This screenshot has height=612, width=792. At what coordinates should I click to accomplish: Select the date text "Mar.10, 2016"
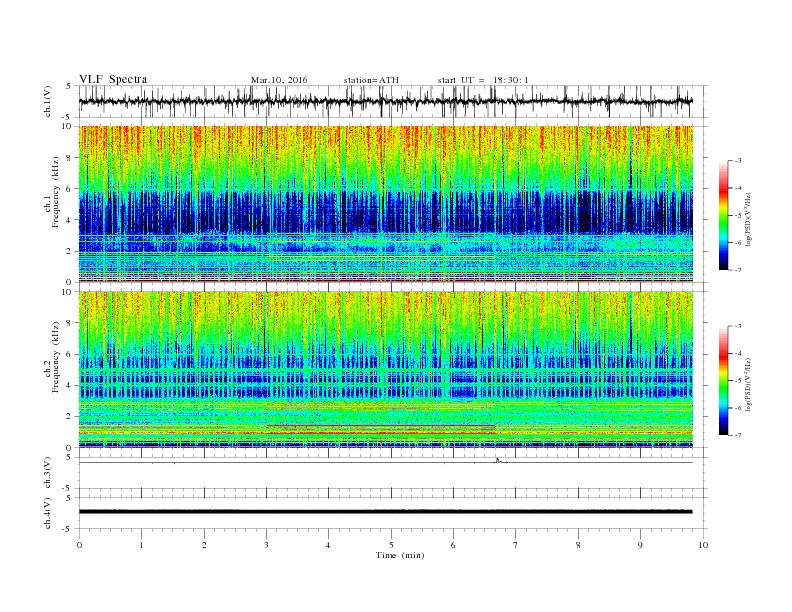(x=279, y=80)
